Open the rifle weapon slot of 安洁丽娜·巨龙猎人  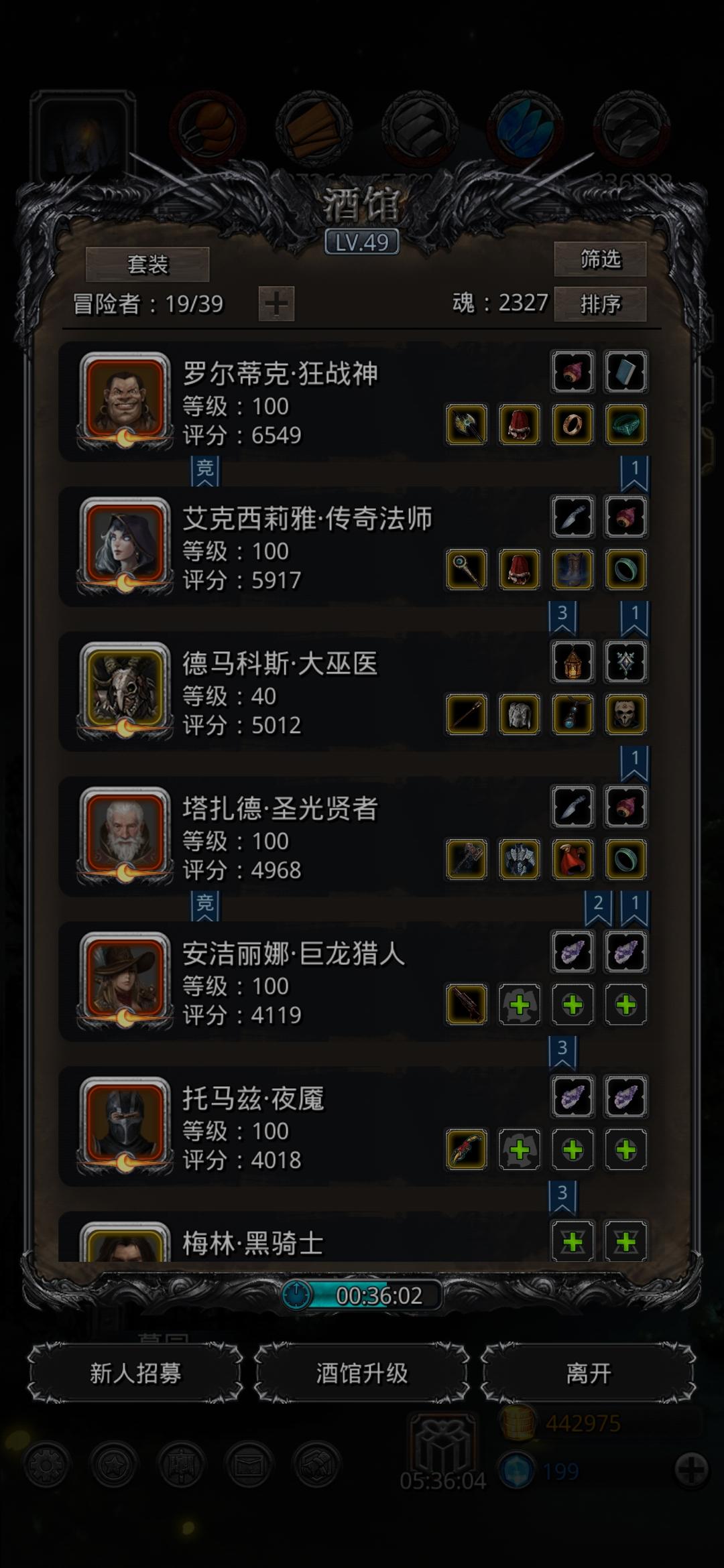click(466, 1004)
